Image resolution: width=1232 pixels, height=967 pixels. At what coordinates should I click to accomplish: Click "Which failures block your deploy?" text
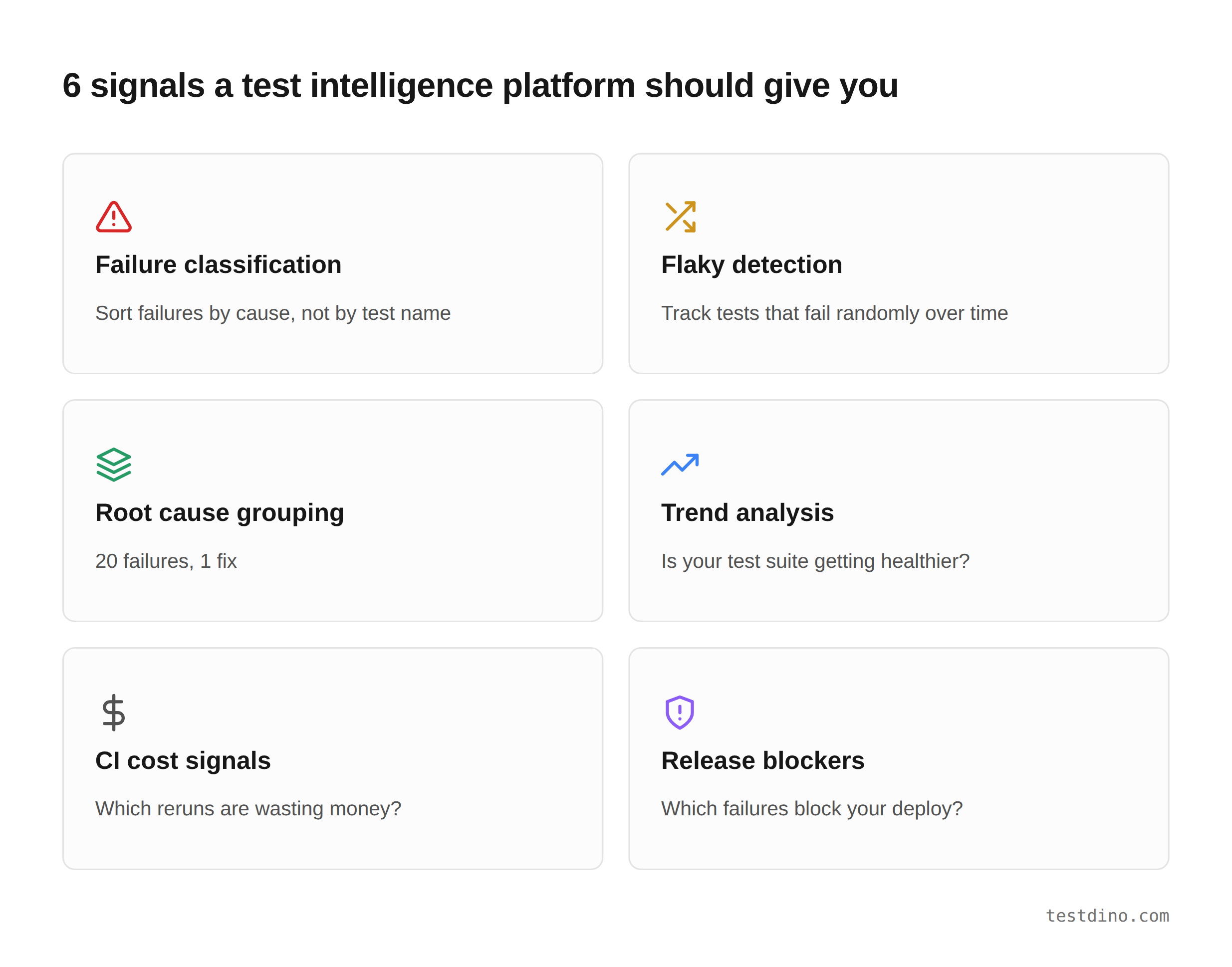(x=811, y=808)
